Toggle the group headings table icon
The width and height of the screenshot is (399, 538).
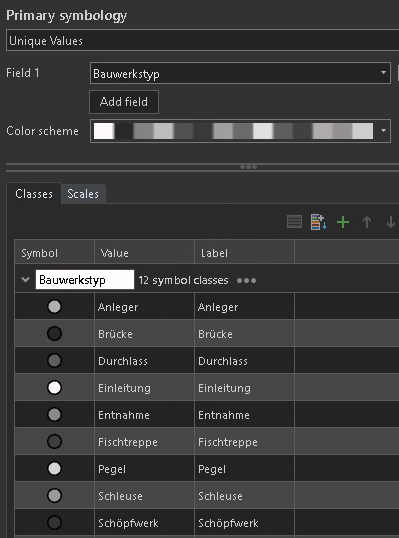(x=294, y=222)
